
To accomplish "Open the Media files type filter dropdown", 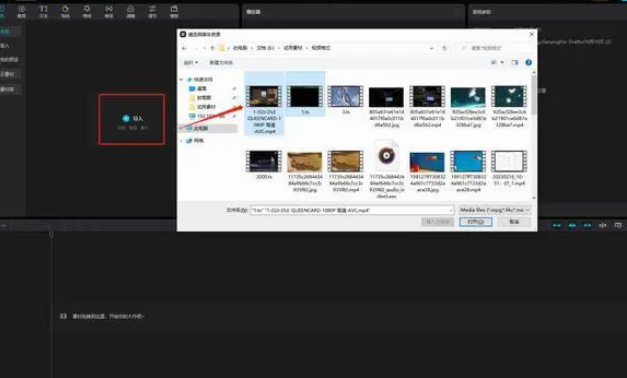I will coord(495,210).
